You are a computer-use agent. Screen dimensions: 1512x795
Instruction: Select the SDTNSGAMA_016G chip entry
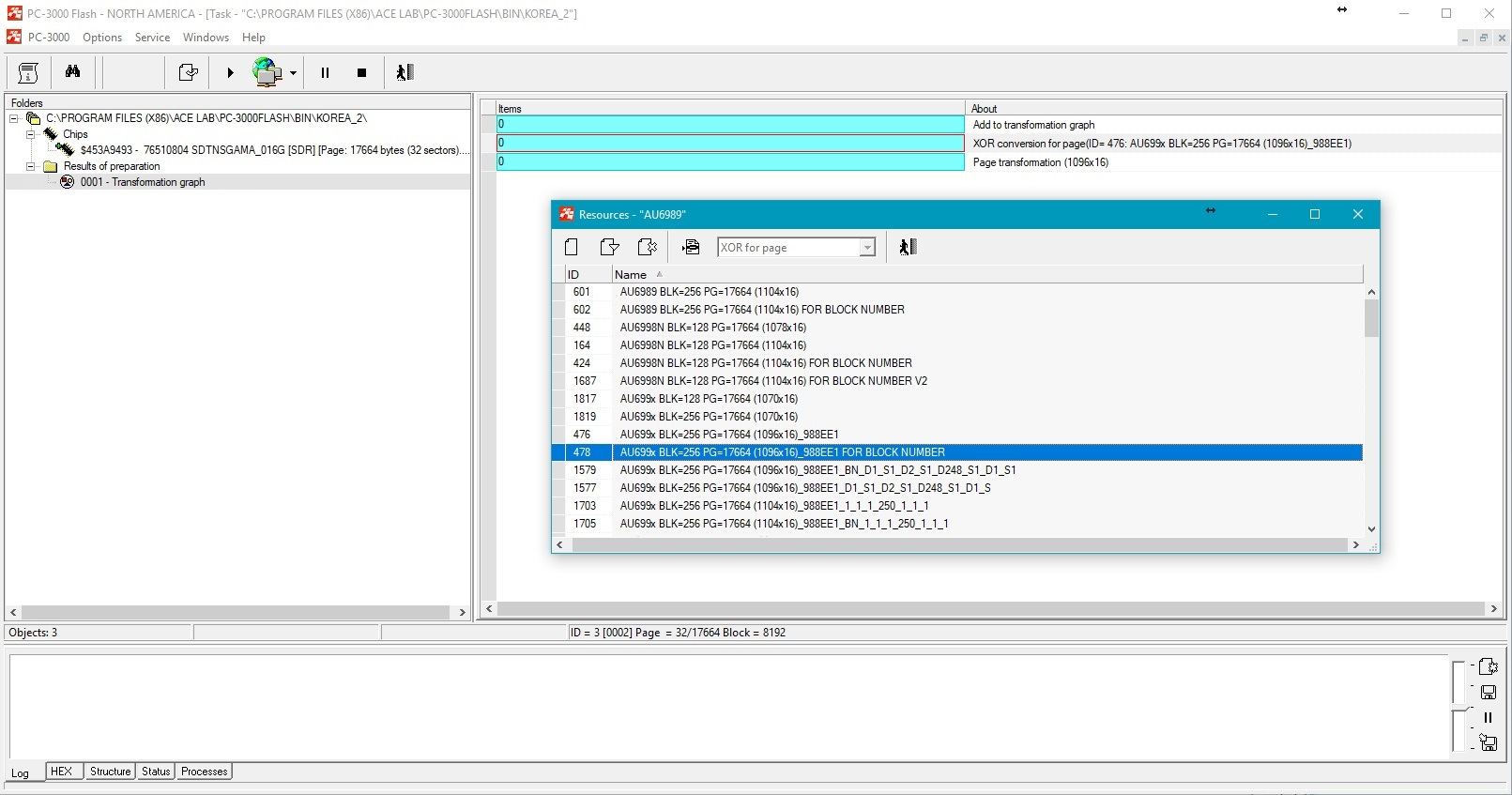tap(275, 150)
